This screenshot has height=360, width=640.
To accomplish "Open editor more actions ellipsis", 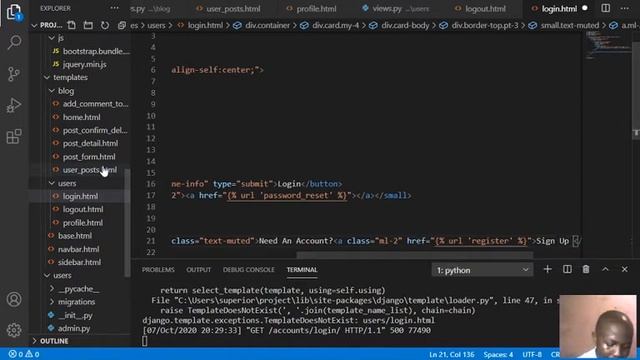I will pyautogui.click(x=625, y=8).
